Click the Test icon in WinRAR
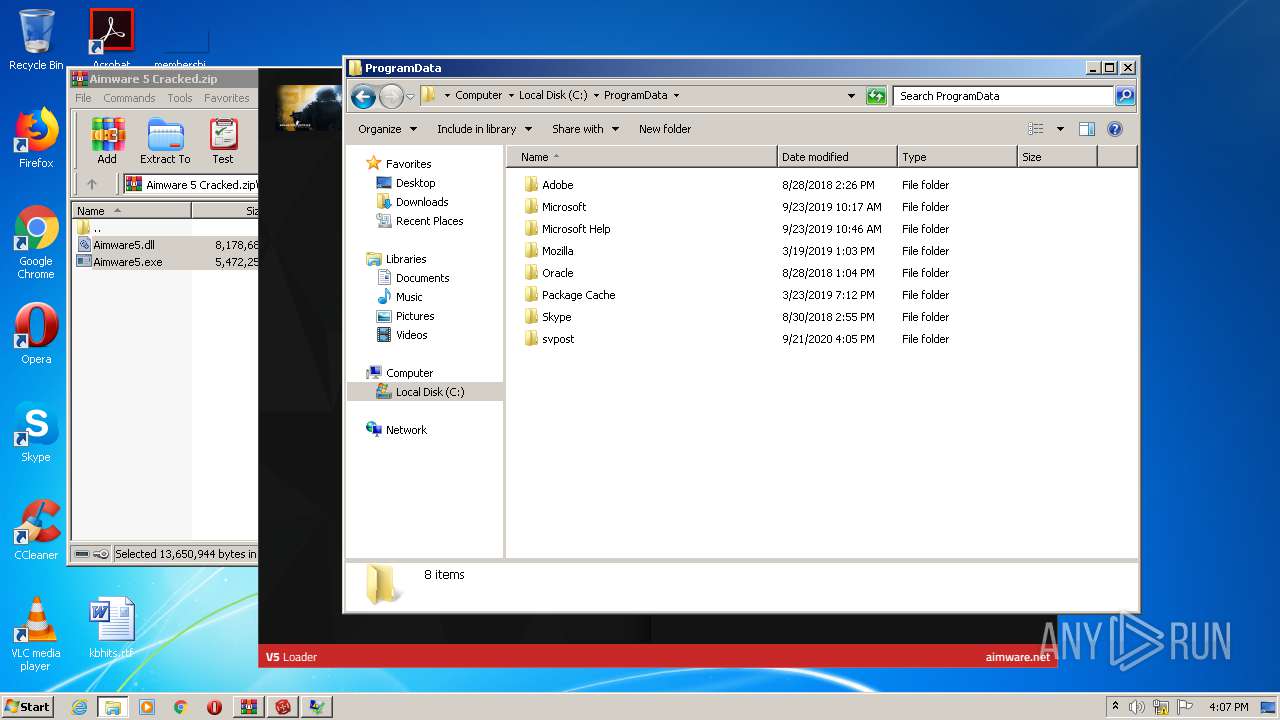 [x=223, y=141]
